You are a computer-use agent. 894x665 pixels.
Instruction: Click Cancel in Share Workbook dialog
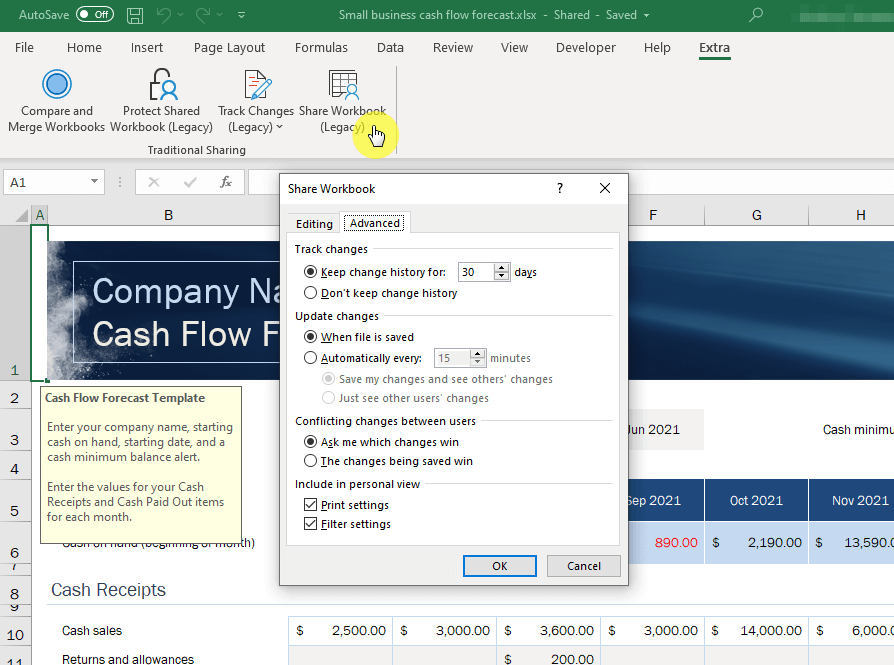point(584,566)
